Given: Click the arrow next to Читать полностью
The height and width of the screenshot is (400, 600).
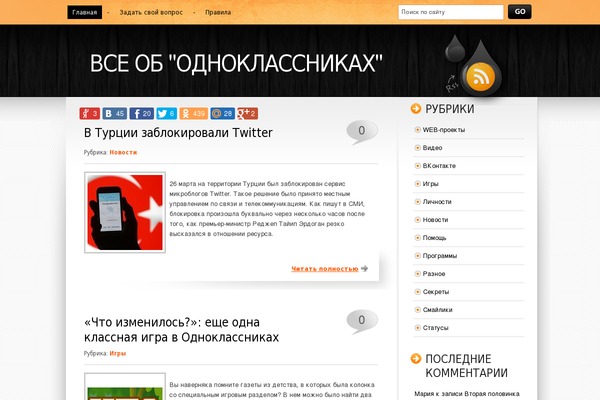Looking at the screenshot, I should [x=364, y=268].
